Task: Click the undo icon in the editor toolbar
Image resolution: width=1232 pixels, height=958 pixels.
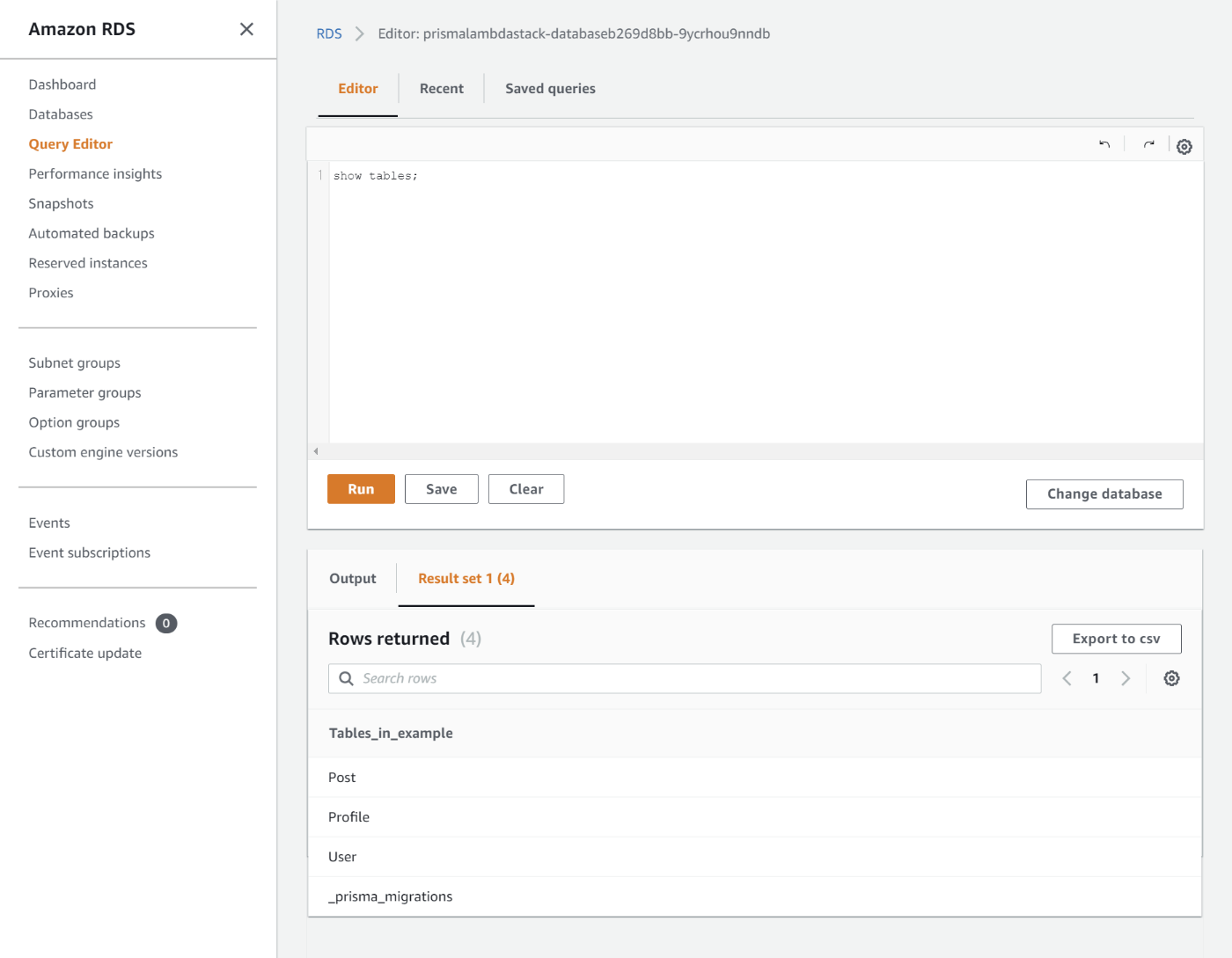Action: click(1104, 144)
